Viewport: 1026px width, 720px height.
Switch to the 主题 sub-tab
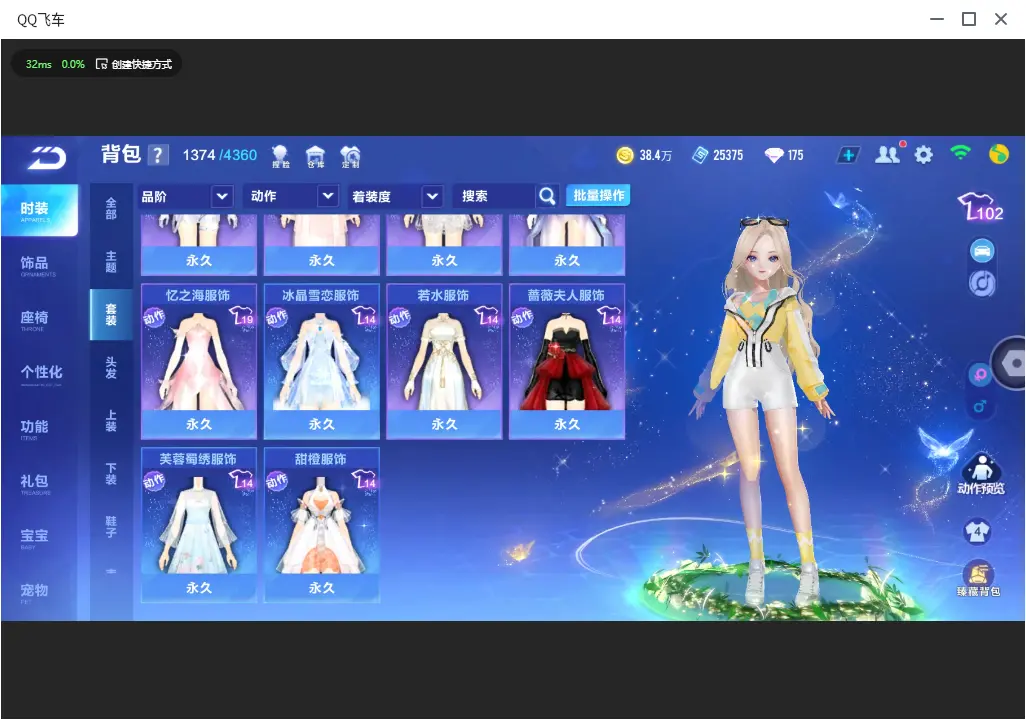tap(111, 262)
